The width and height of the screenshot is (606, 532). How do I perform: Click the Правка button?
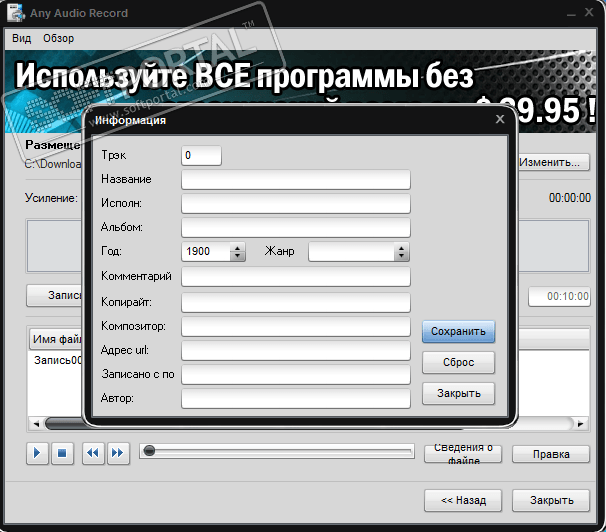click(551, 454)
